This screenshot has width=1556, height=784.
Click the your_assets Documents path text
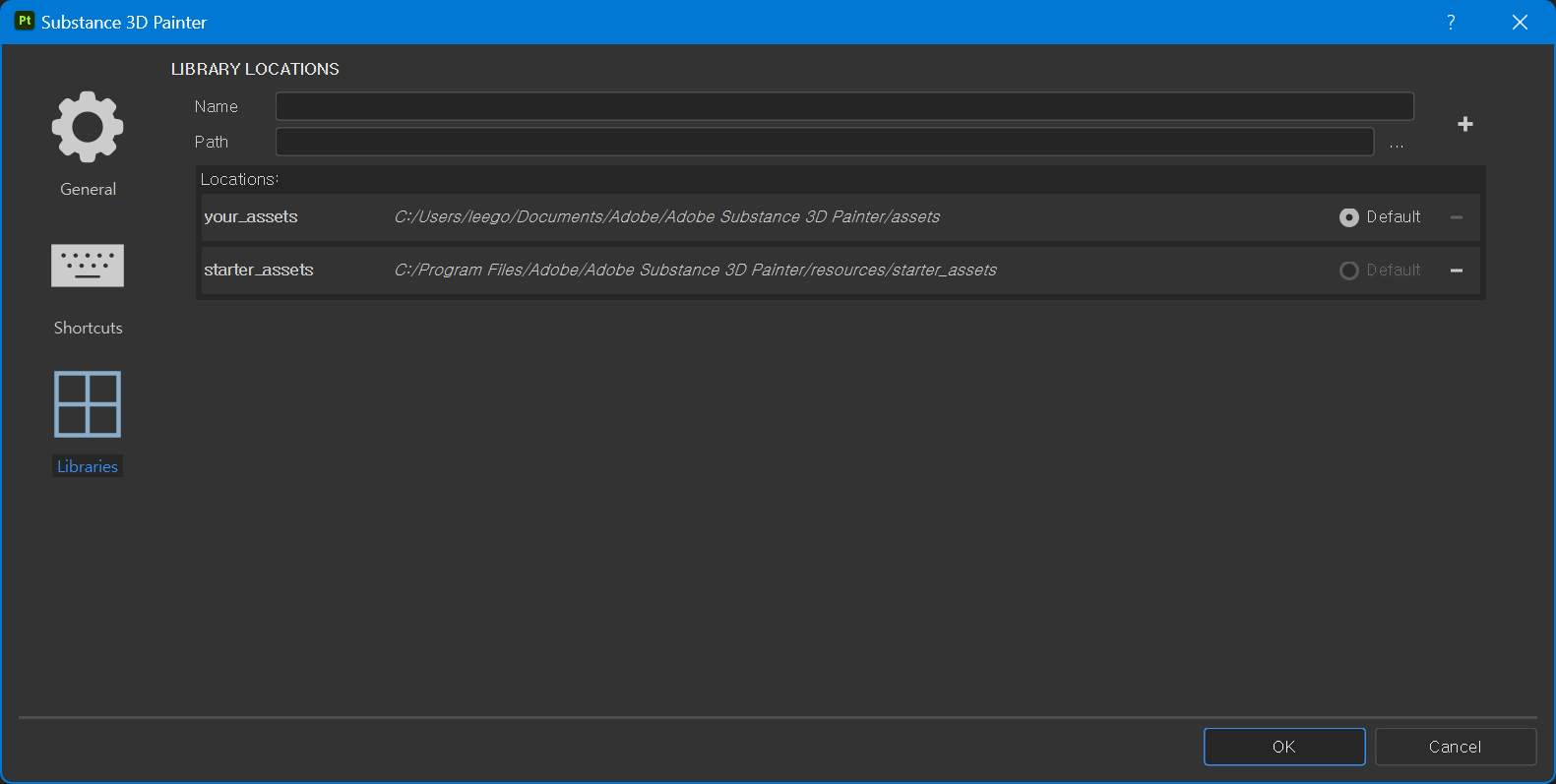[667, 216]
